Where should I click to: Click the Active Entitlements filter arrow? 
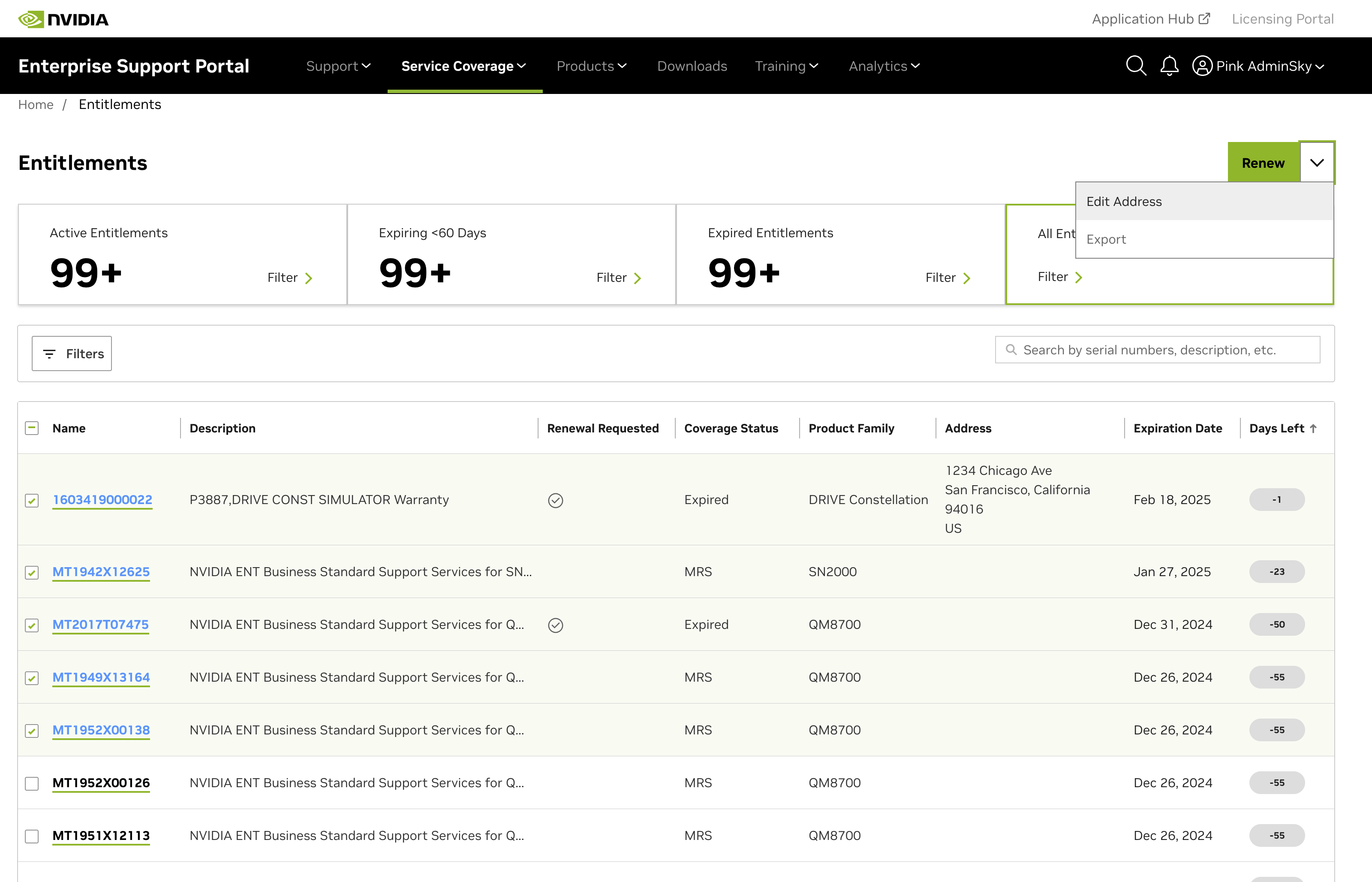point(309,278)
